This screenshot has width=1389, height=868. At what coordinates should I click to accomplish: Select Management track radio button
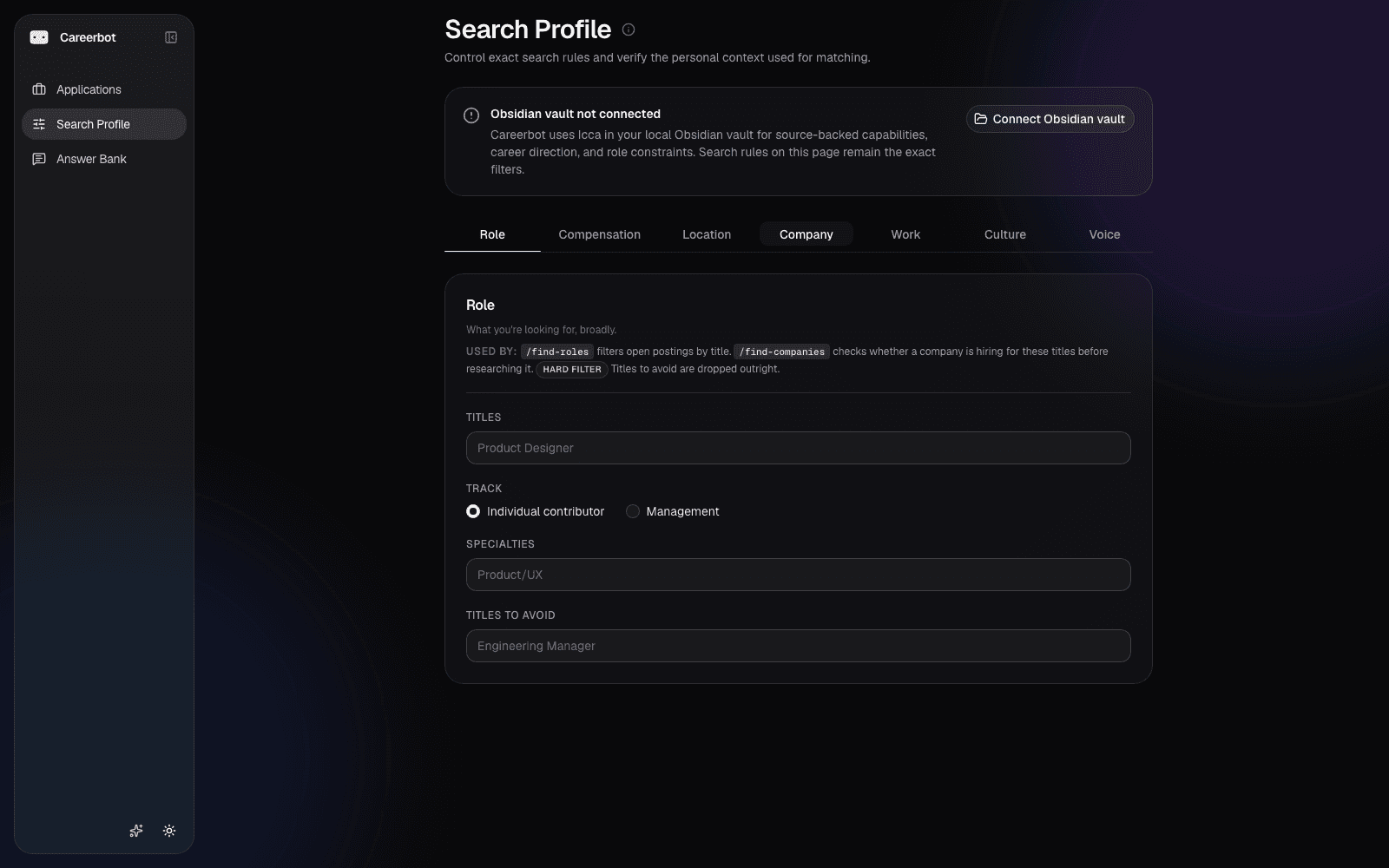633,511
